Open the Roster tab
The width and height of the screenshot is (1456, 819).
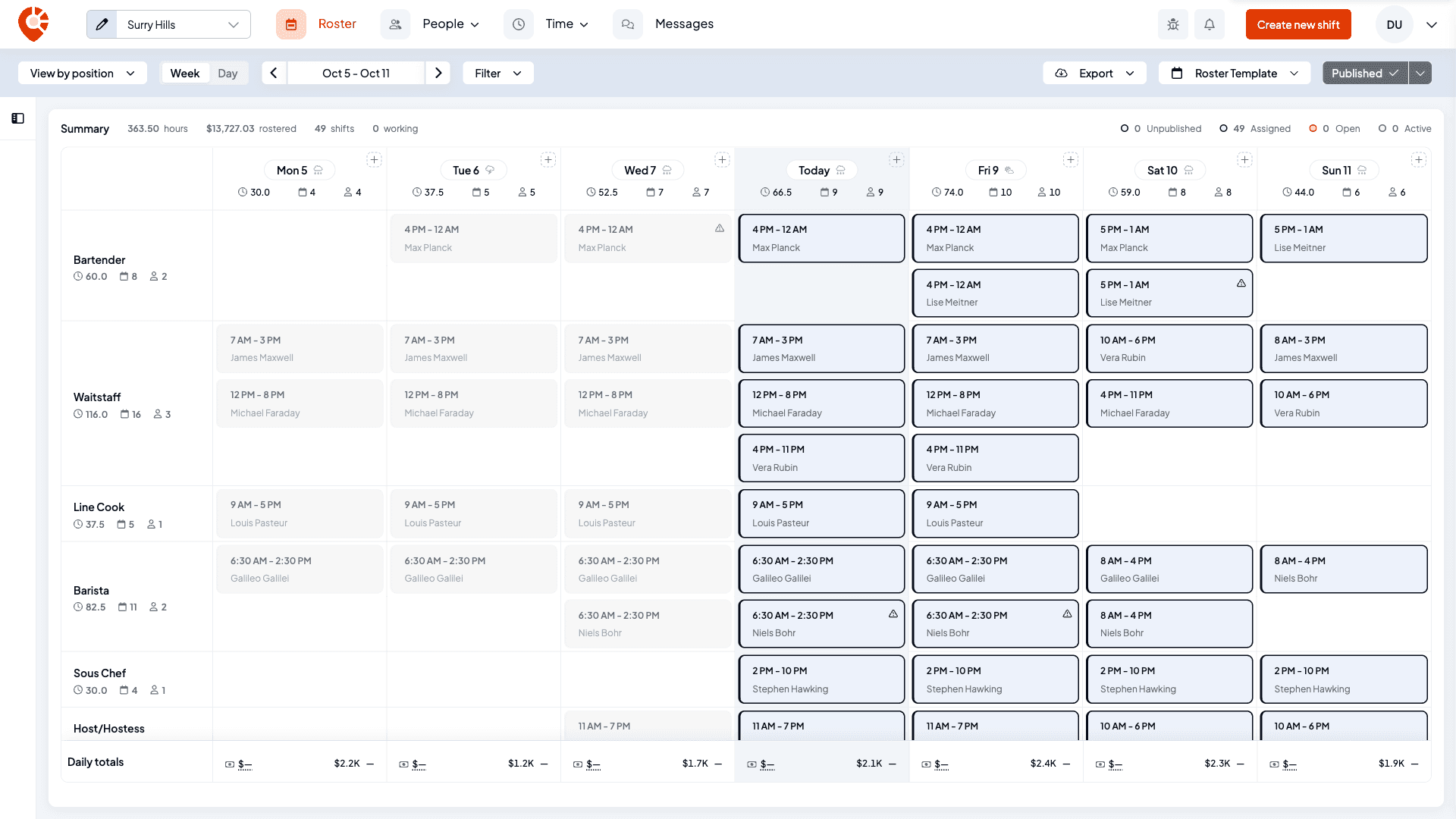tap(337, 24)
